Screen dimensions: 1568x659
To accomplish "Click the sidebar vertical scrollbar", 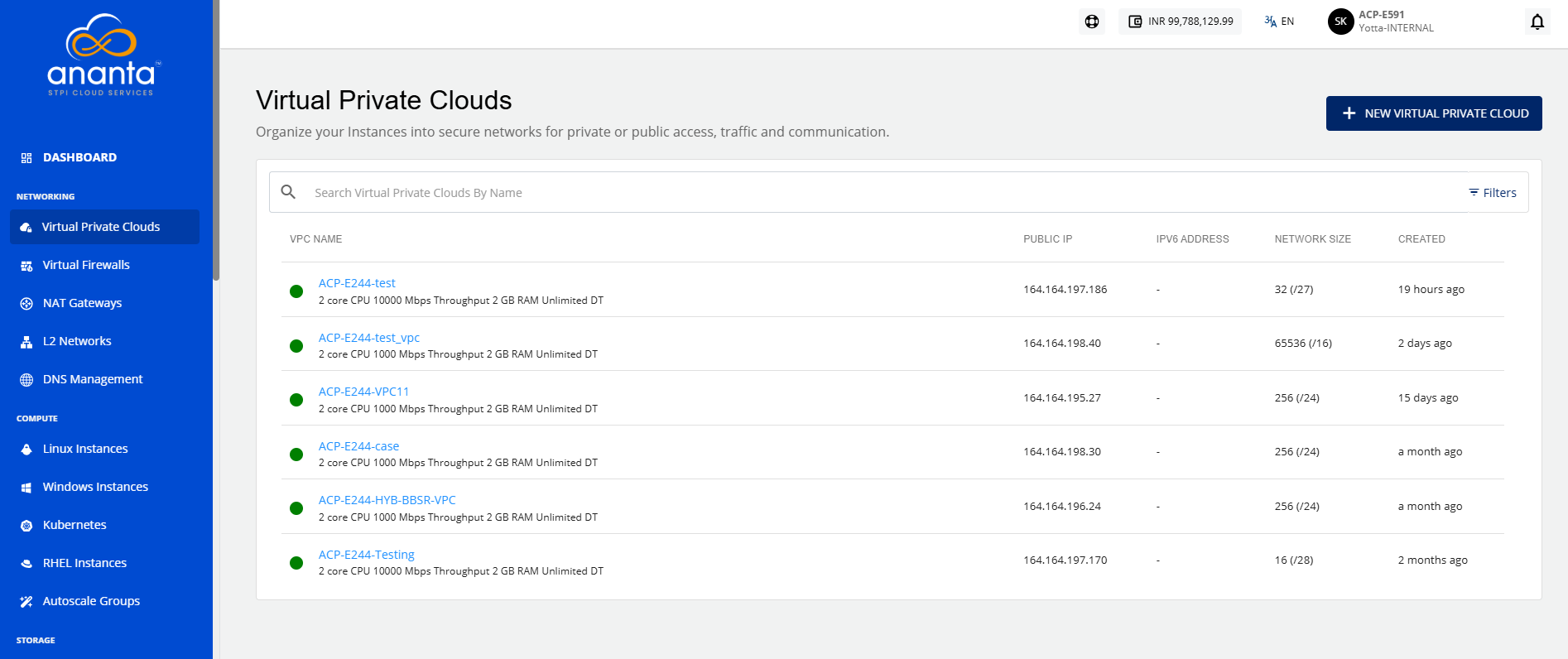I will (x=216, y=141).
